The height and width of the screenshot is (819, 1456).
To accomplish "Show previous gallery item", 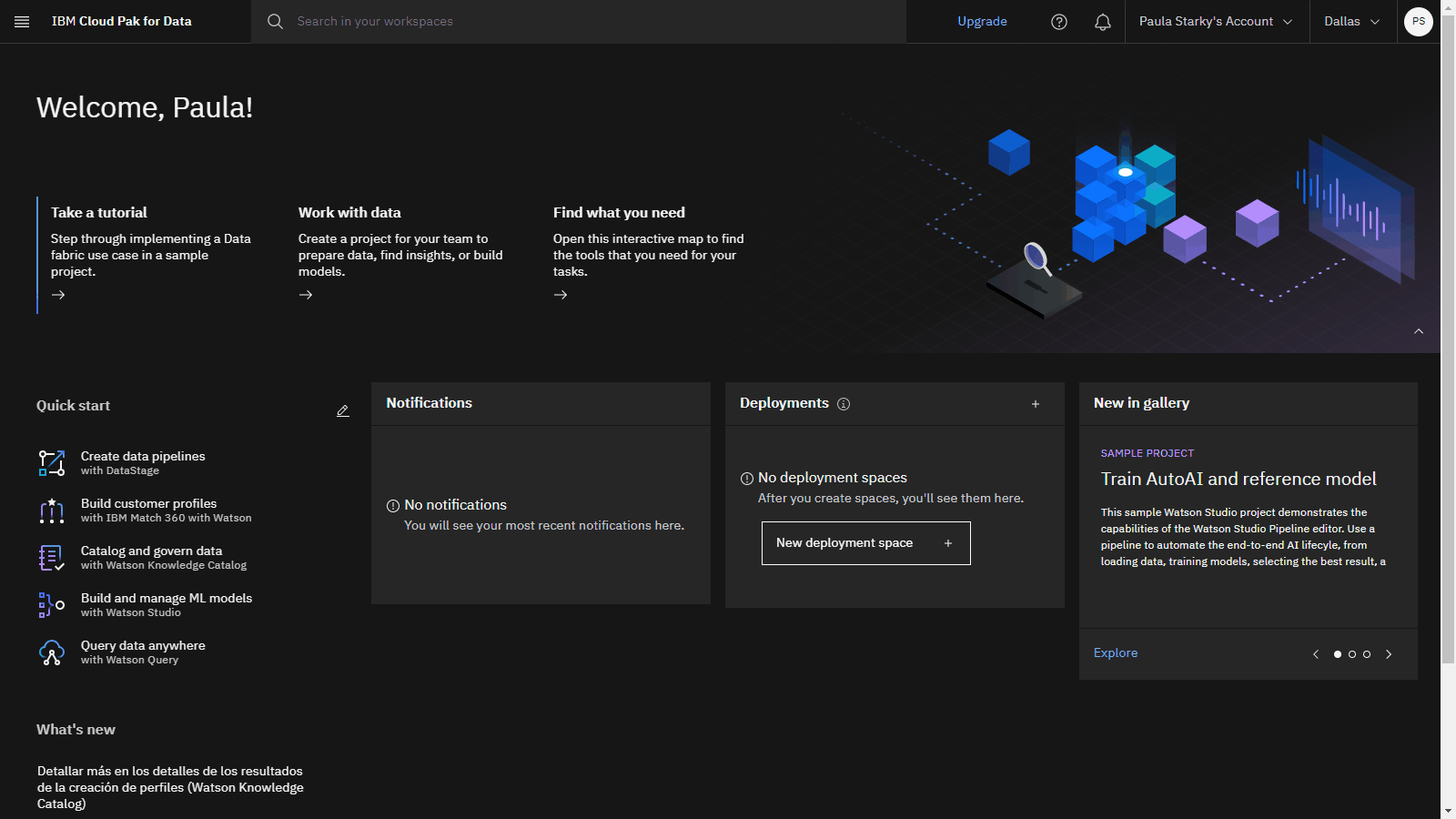I will (1316, 654).
